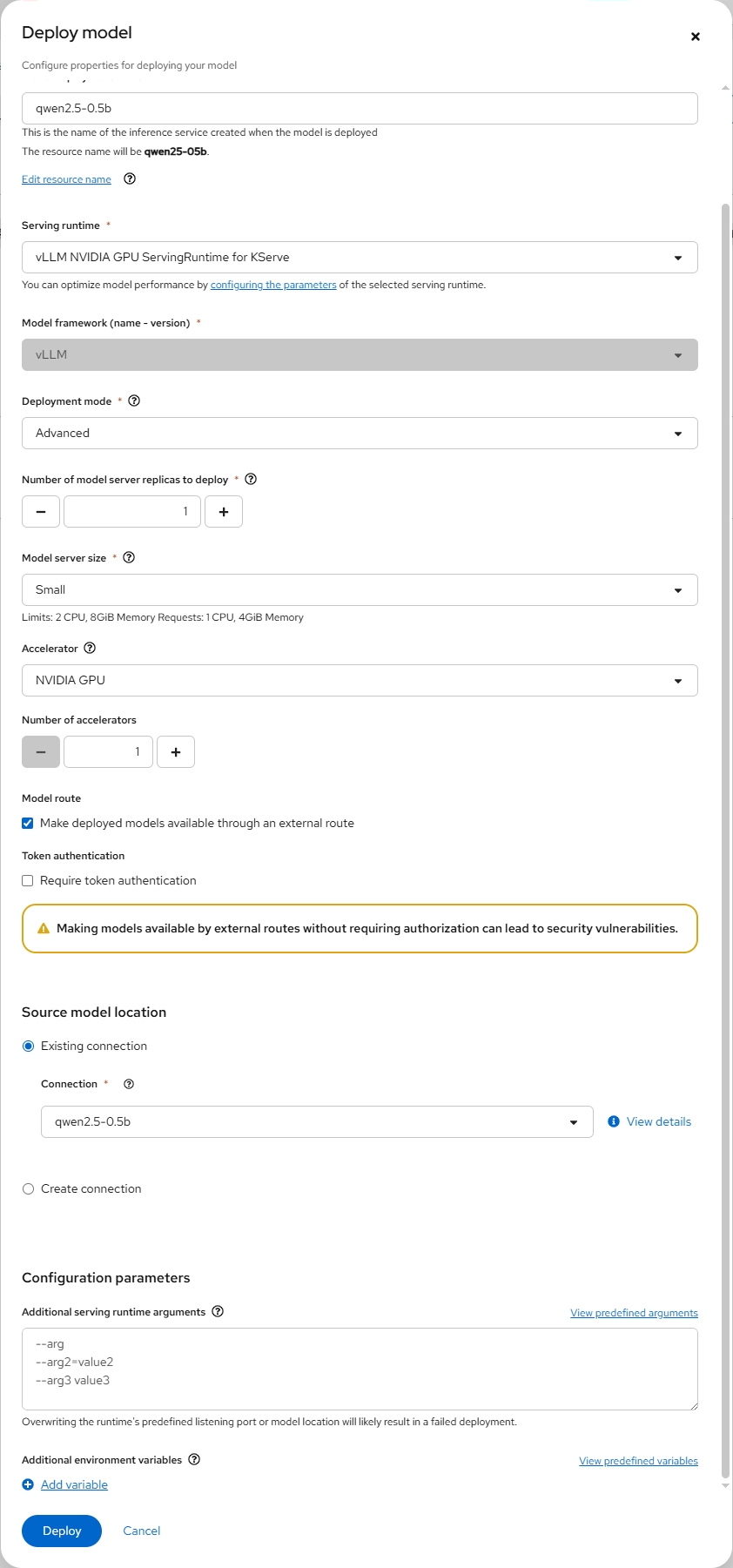
Task: Open help icon beside Edit resource name
Action: click(130, 178)
